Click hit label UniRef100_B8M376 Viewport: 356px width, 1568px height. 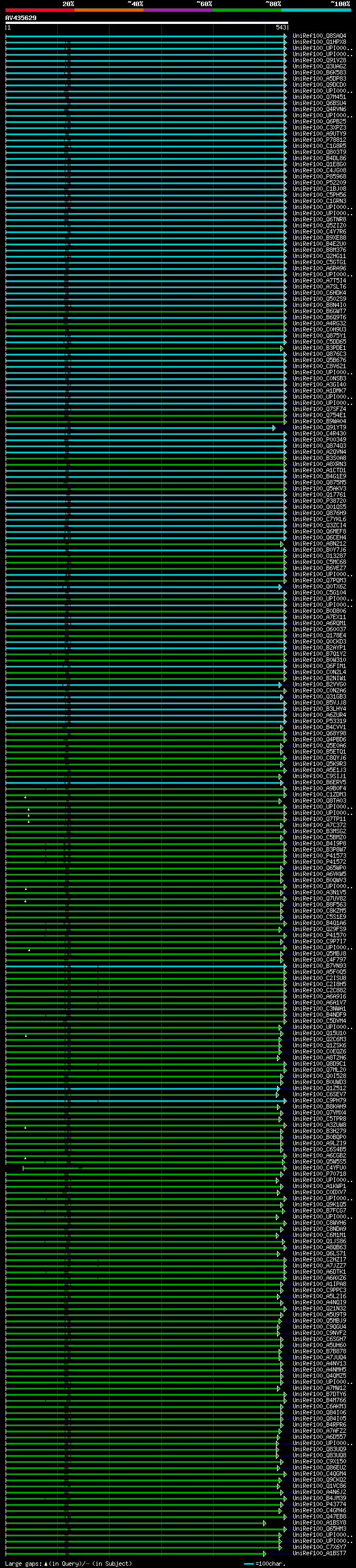click(x=319, y=250)
